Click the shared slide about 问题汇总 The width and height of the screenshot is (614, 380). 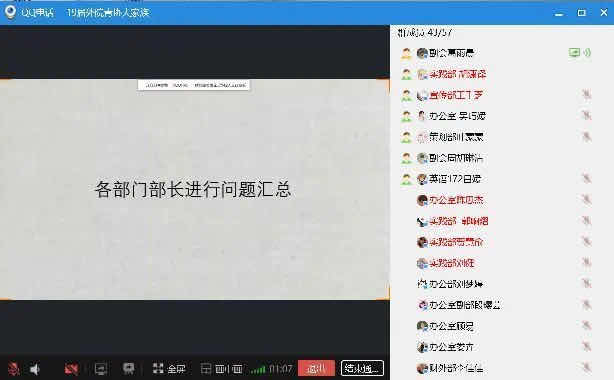click(x=194, y=190)
